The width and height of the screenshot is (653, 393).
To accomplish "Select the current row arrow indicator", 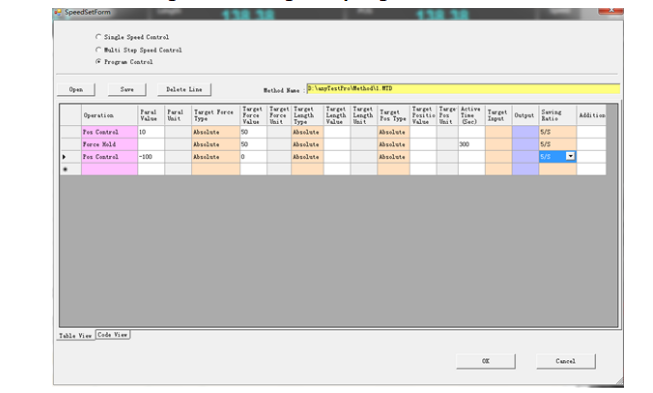I will click(x=64, y=157).
